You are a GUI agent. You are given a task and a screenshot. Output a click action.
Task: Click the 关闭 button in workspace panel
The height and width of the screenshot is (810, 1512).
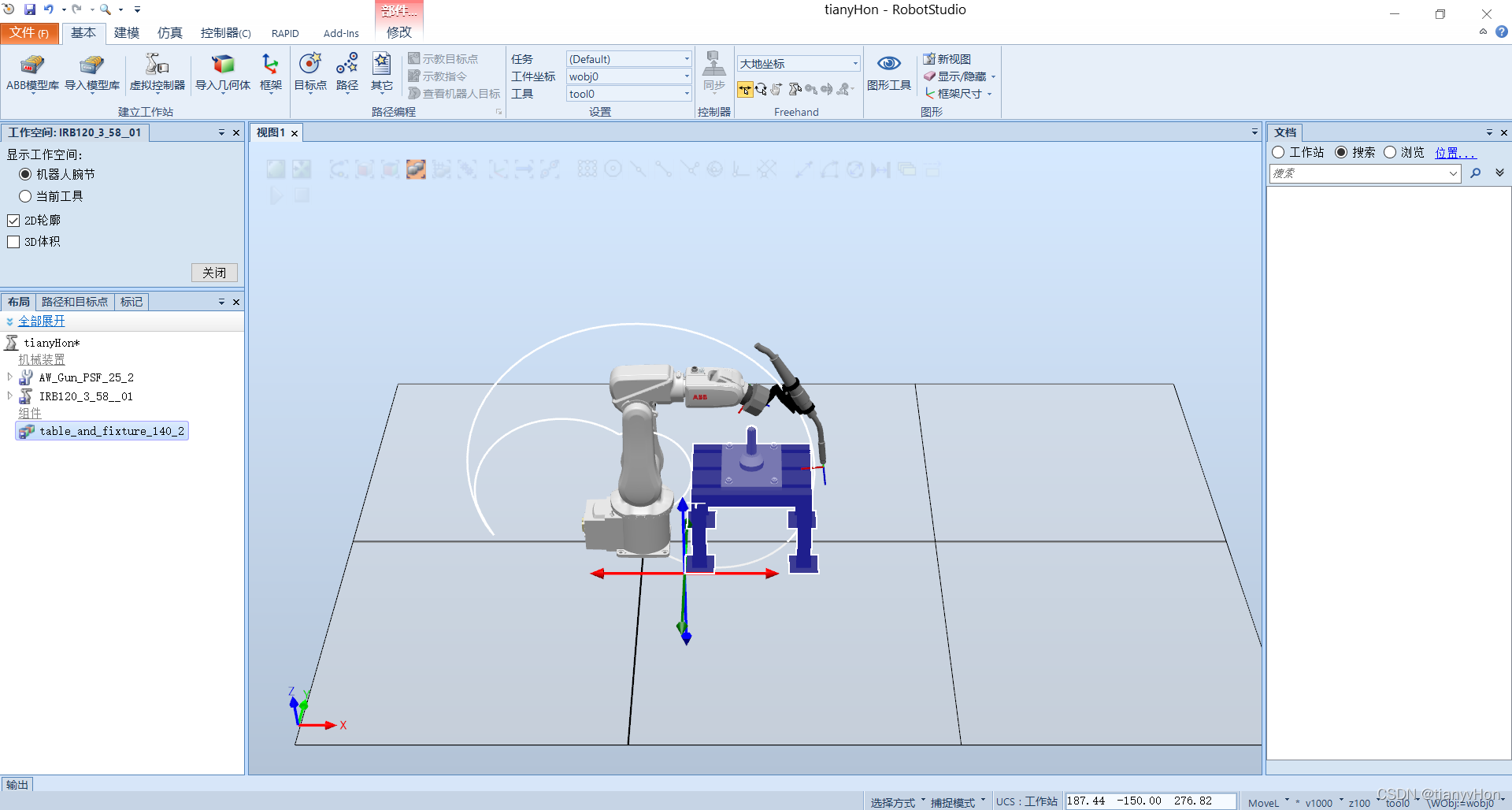coord(214,273)
